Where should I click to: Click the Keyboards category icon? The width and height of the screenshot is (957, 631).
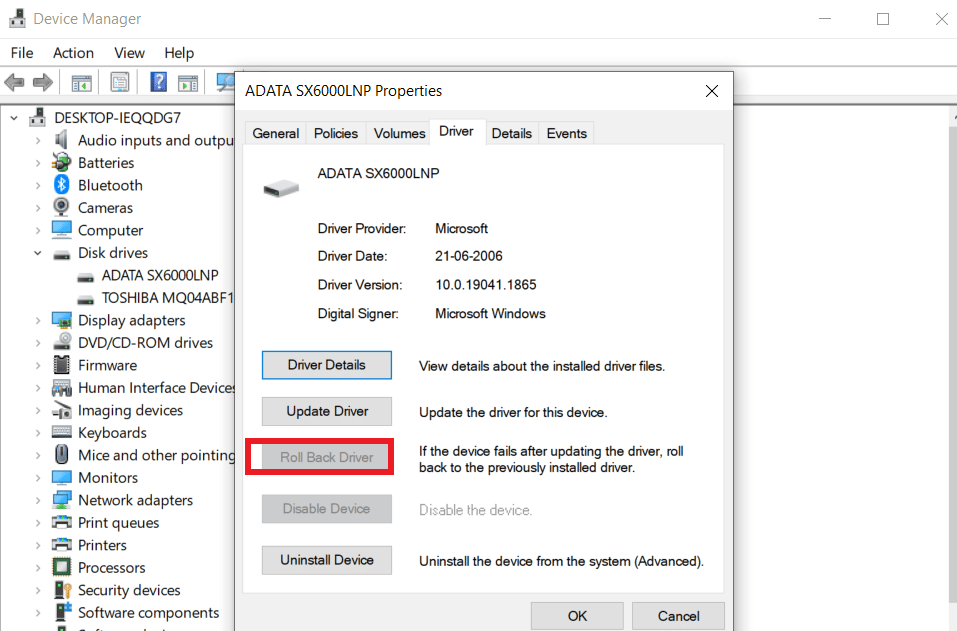[x=62, y=432]
